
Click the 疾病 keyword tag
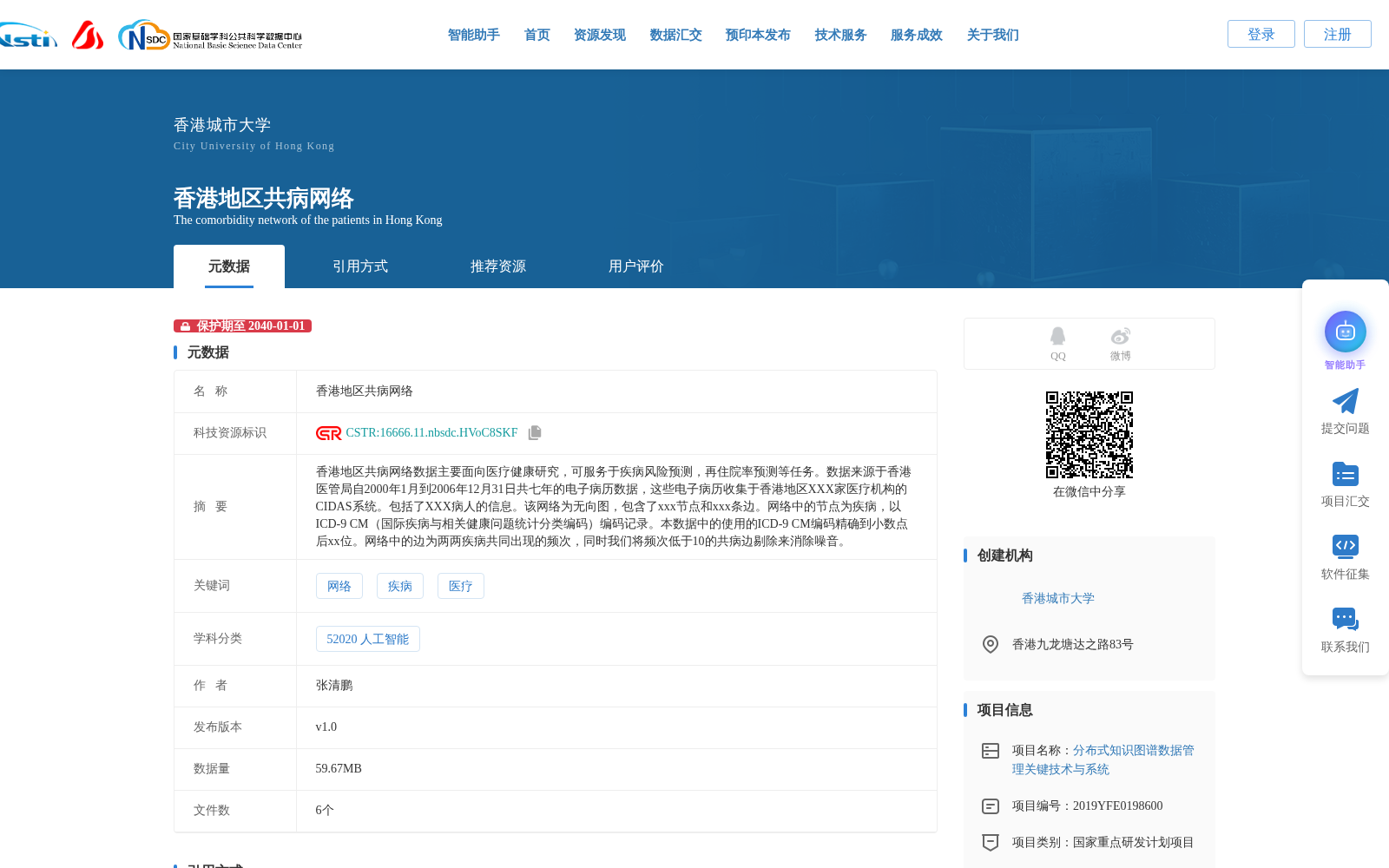400,586
